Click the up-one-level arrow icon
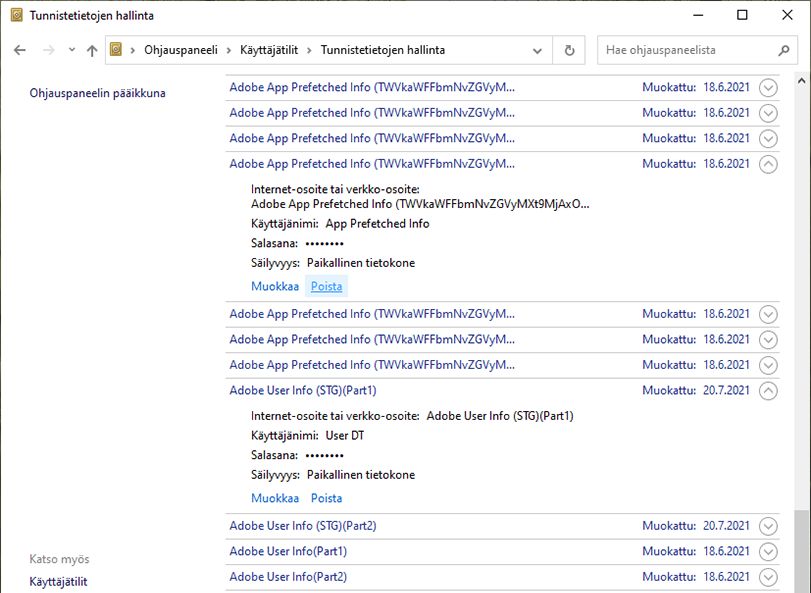This screenshot has height=593, width=811. point(92,50)
